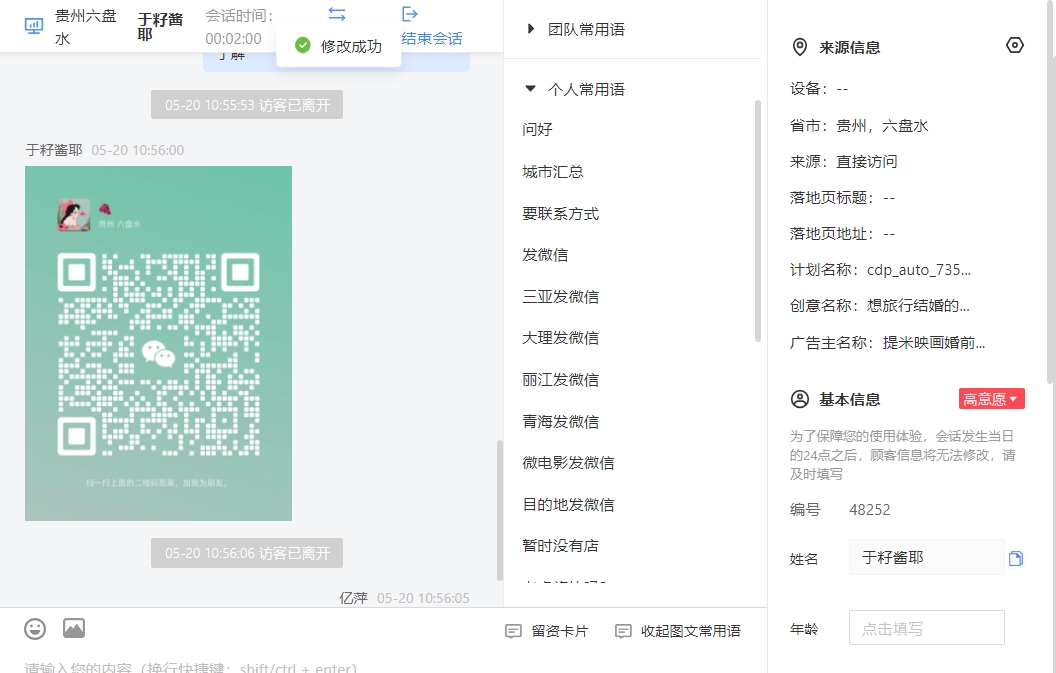Click the green success check icon
Image resolution: width=1056 pixels, height=673 pixels.
(x=303, y=46)
